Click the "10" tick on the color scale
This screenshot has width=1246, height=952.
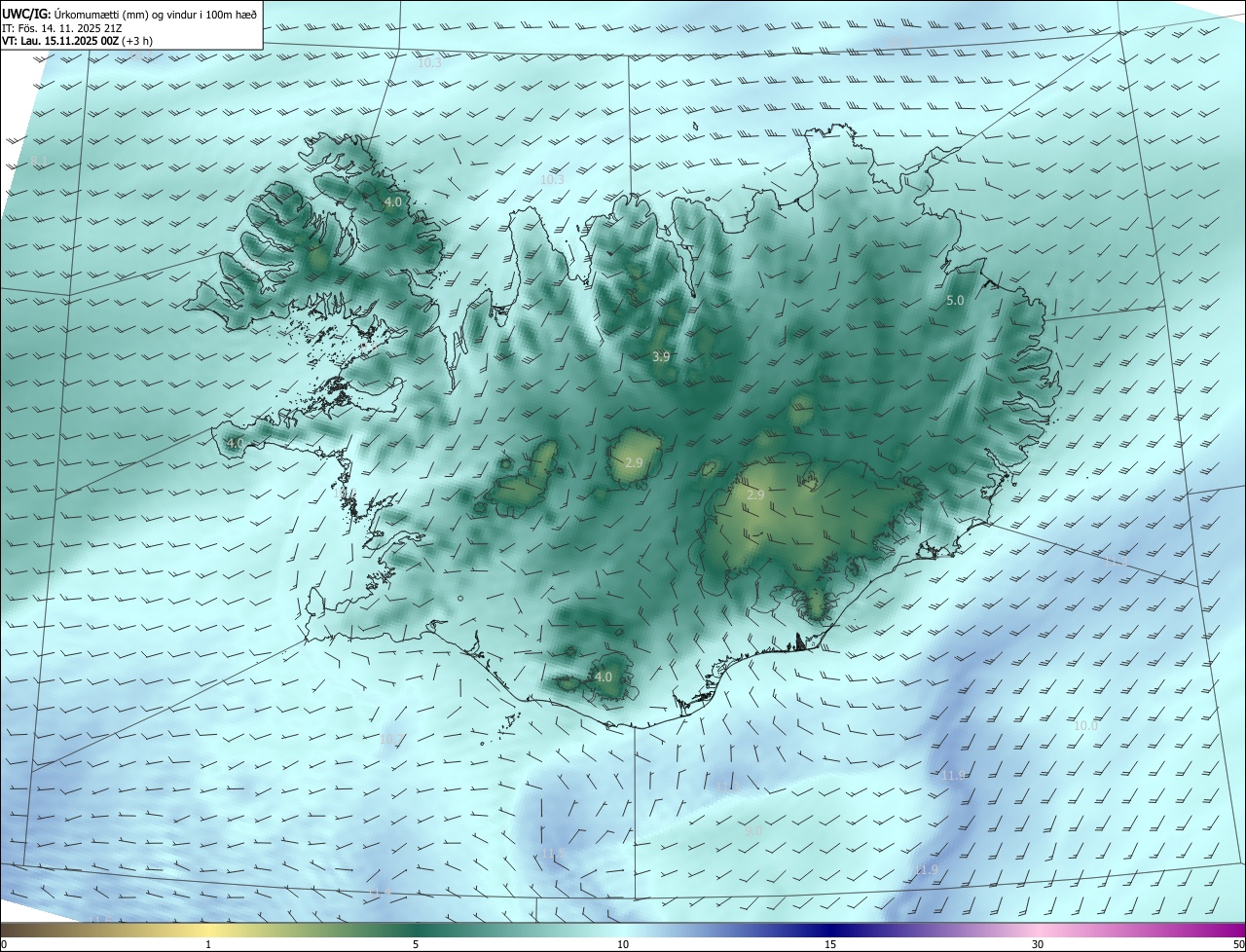[x=623, y=944]
